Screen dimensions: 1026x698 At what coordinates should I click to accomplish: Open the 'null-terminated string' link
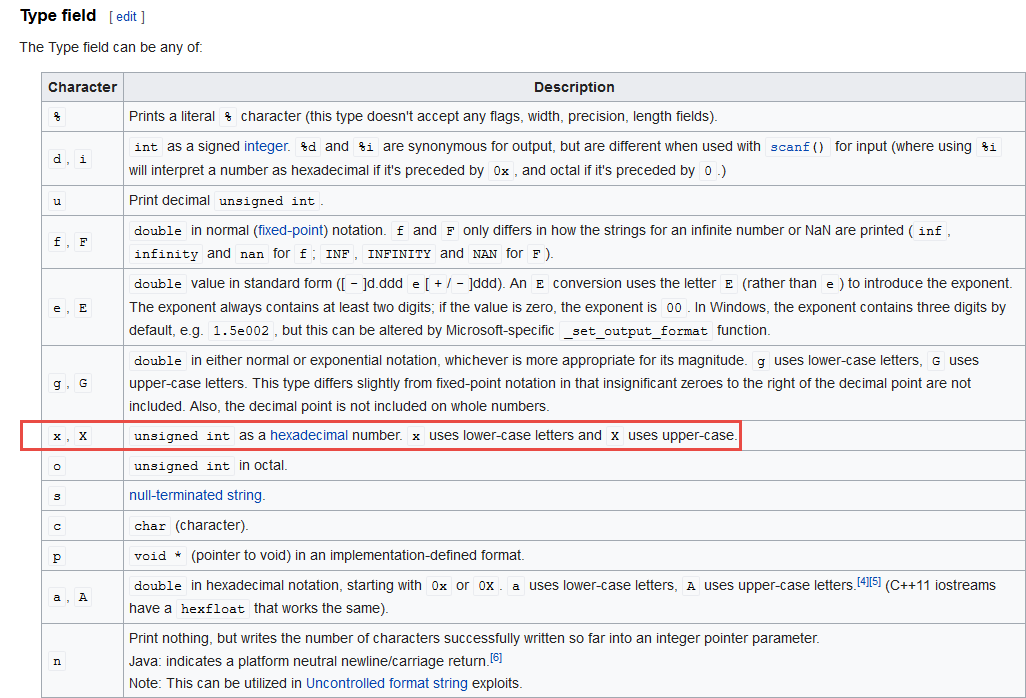(197, 495)
